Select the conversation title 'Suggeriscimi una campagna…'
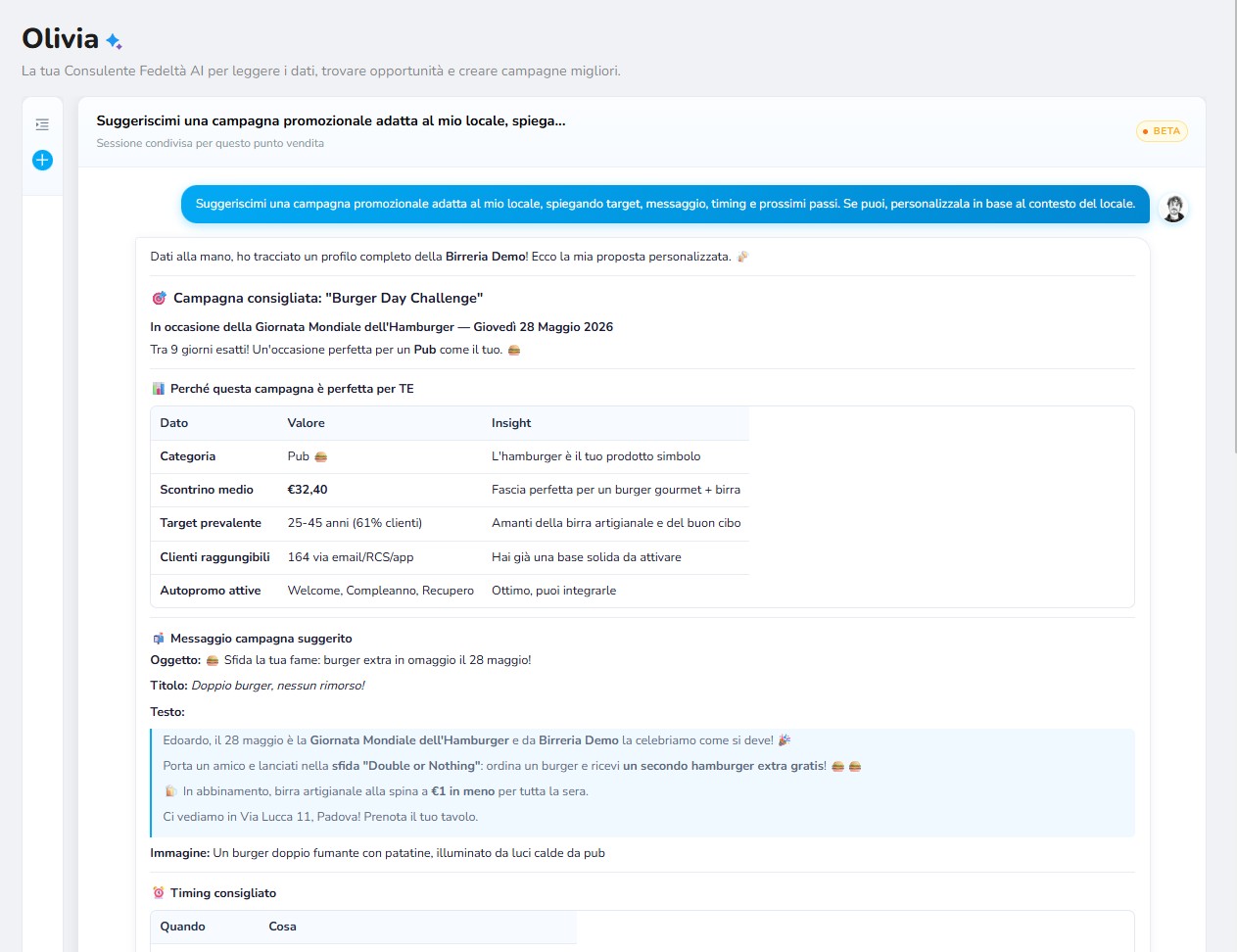 [331, 121]
